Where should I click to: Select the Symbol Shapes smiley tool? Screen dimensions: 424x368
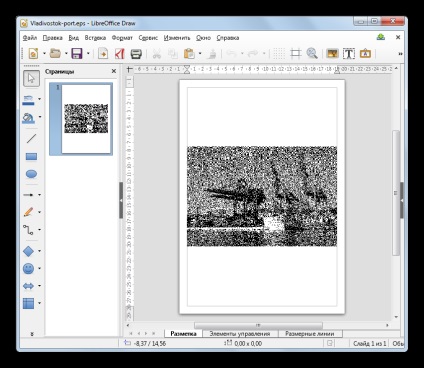pyautogui.click(x=28, y=268)
